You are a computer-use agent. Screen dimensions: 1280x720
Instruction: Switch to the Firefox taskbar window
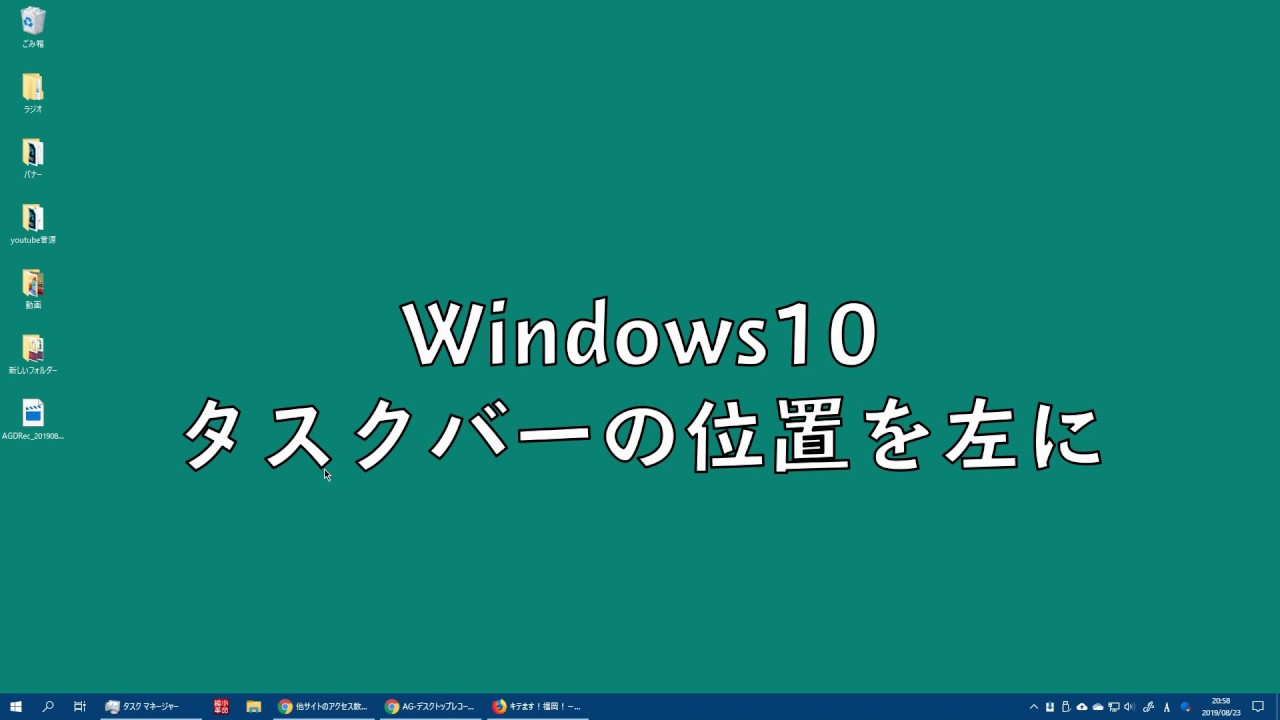[x=538, y=706]
